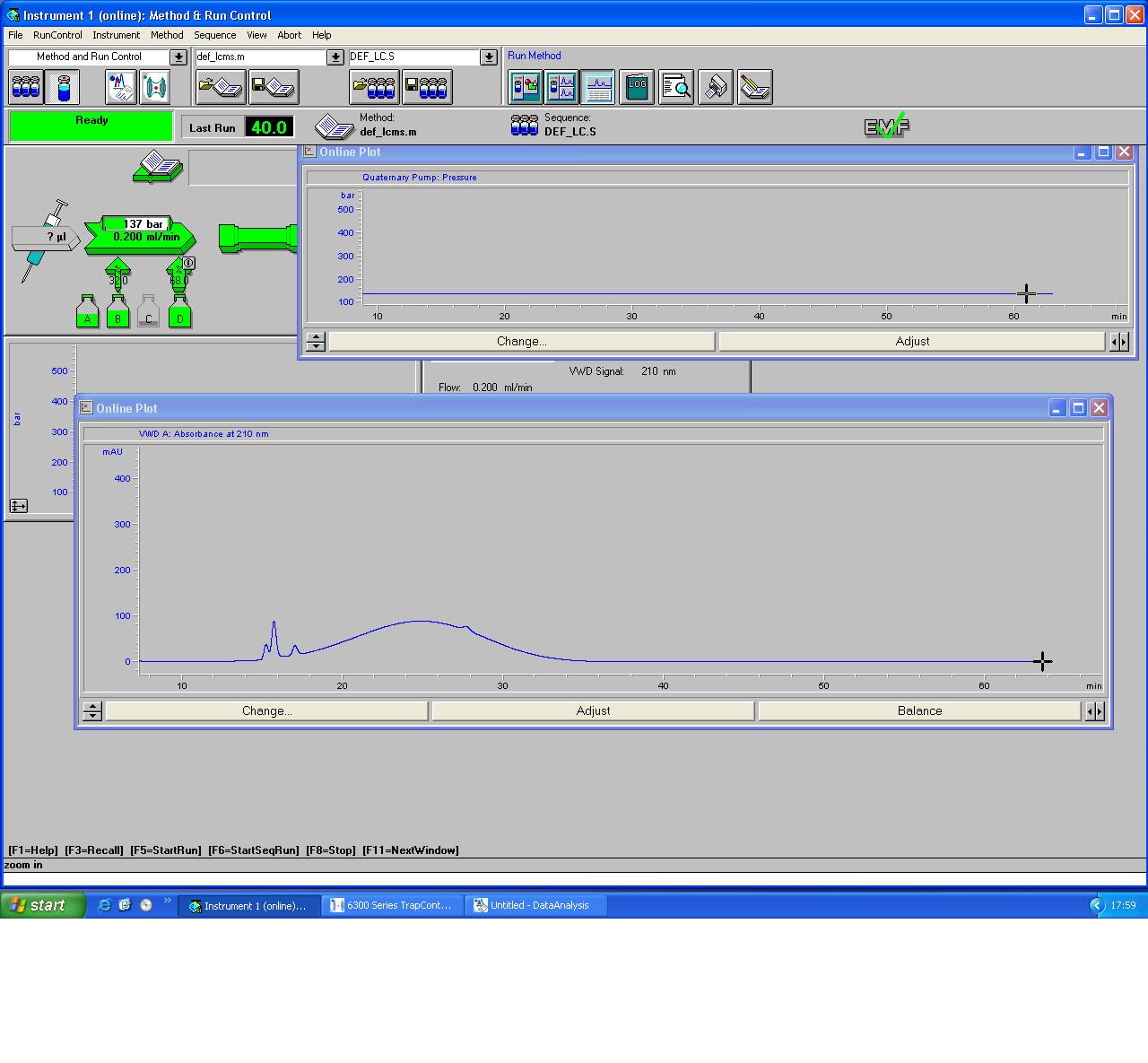Click solvent bottle D icon
Image resolution: width=1148 pixels, height=1063 pixels.
pos(179,312)
